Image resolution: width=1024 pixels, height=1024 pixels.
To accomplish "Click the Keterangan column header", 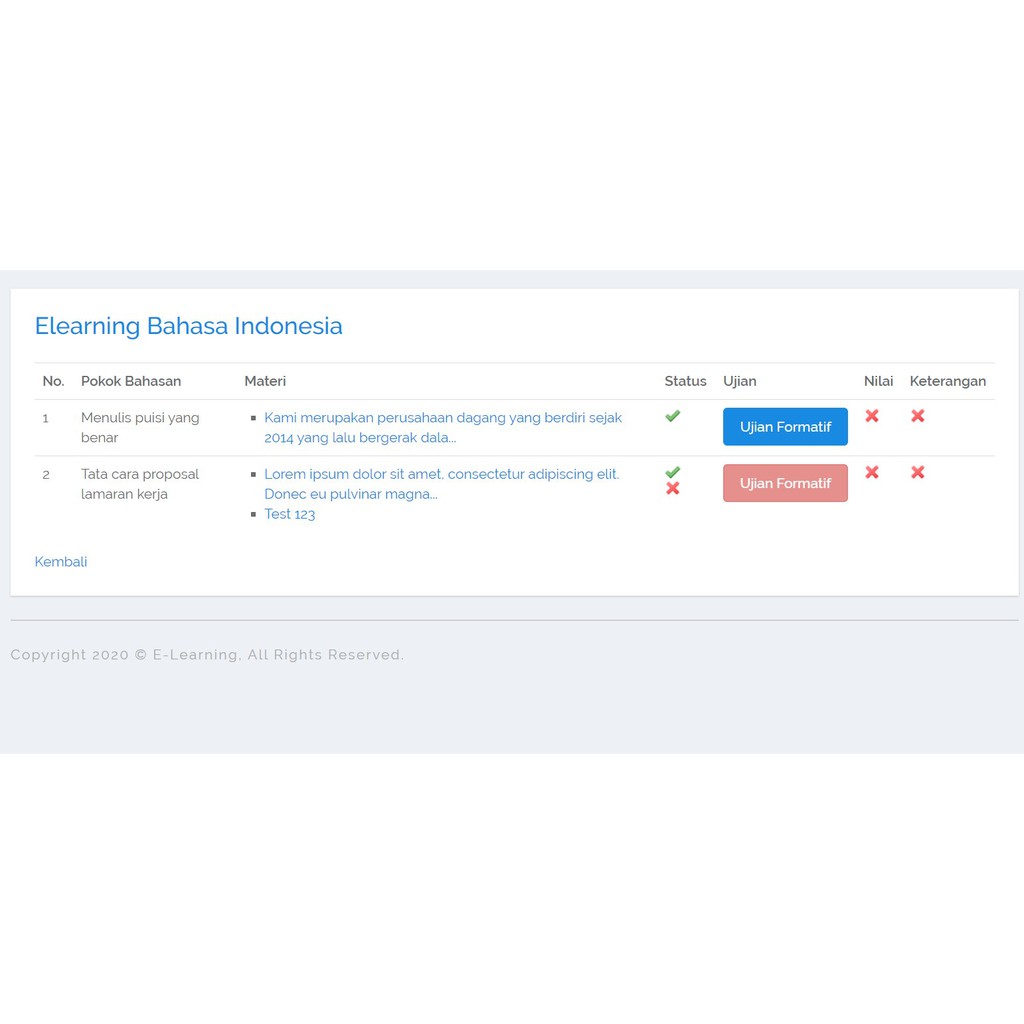I will point(947,381).
